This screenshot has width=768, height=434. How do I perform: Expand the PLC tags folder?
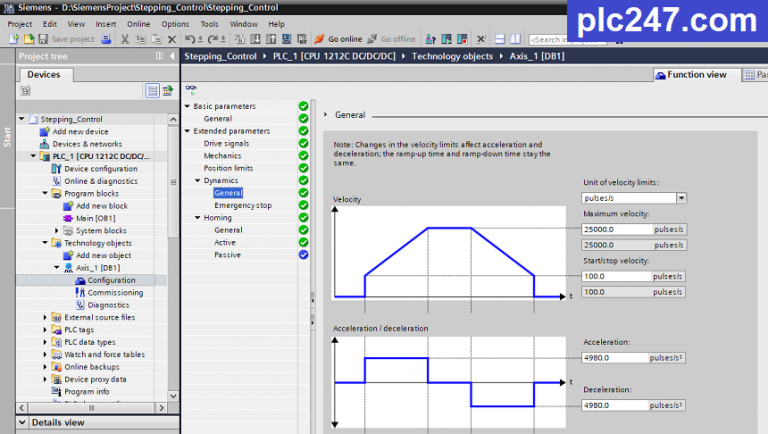pyautogui.click(x=45, y=330)
